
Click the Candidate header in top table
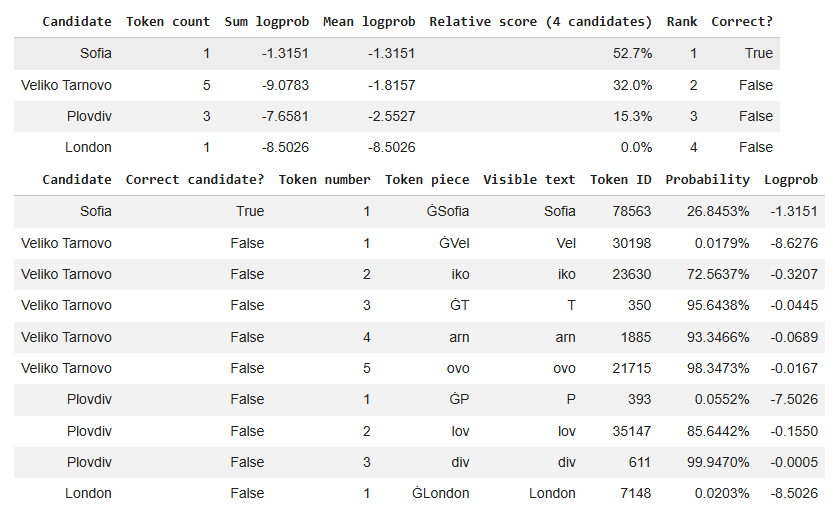point(77,22)
